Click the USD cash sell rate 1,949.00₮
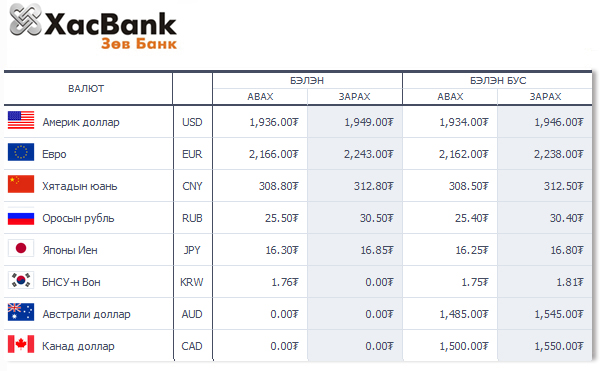This screenshot has height=371, width=602. (369, 122)
